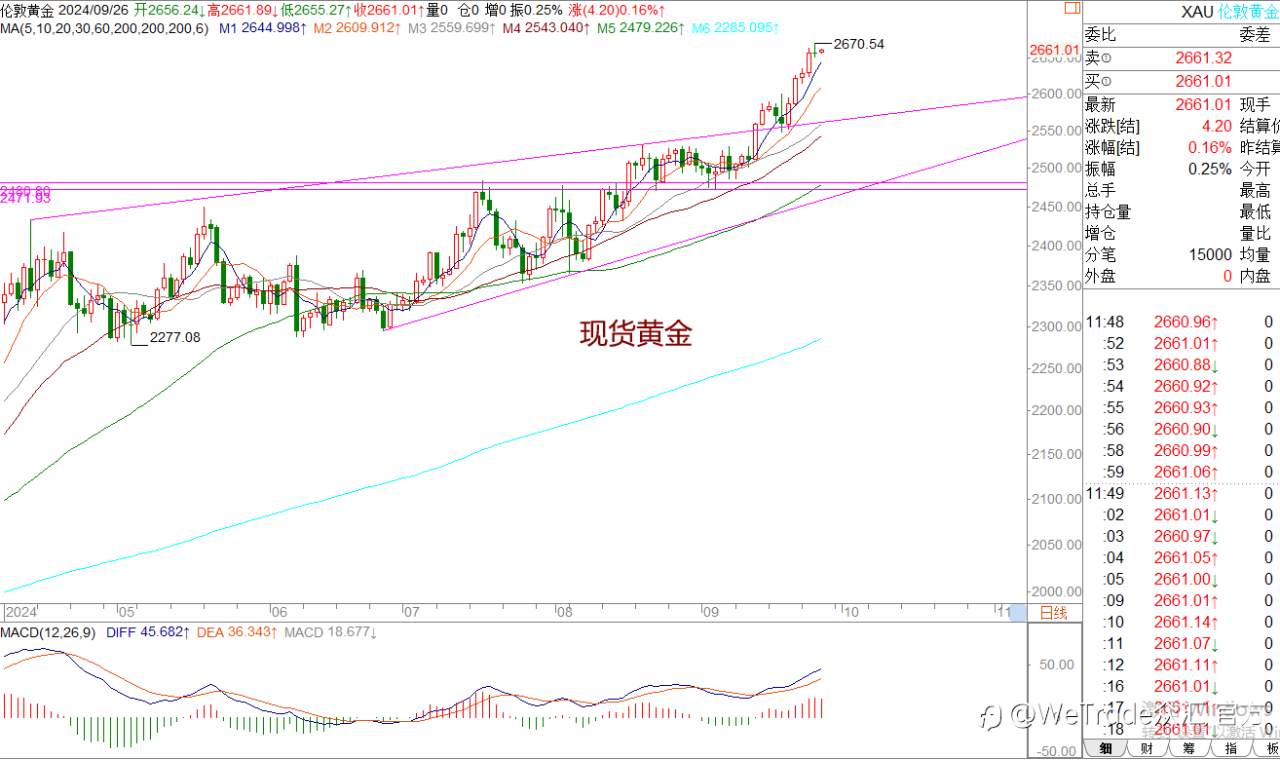Screen dimensions: 1280x760
Task: Click the 2600.00 price axis label
Action: pos(1055,94)
